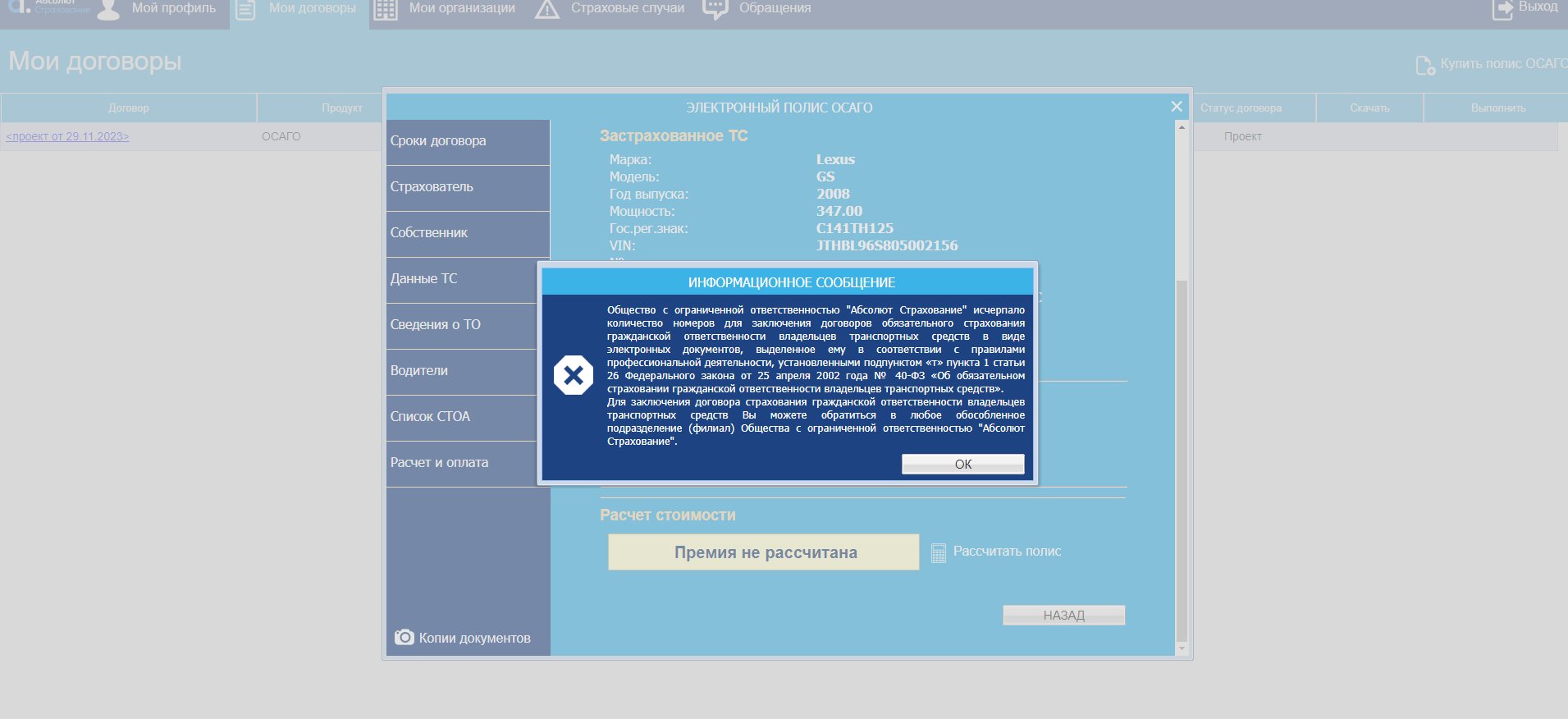Viewport: 1568px width, 719px height.
Task: Open Страховые случаи menu item
Action: [628, 8]
